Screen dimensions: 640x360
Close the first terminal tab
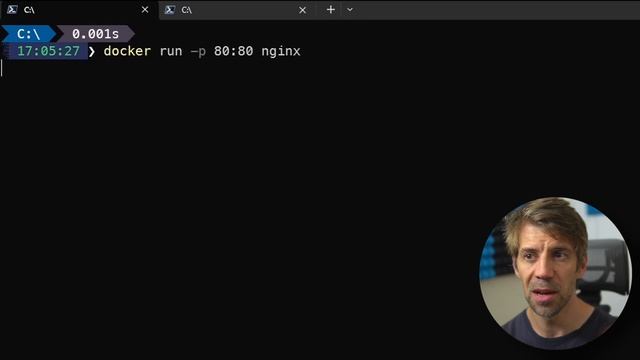click(x=145, y=10)
